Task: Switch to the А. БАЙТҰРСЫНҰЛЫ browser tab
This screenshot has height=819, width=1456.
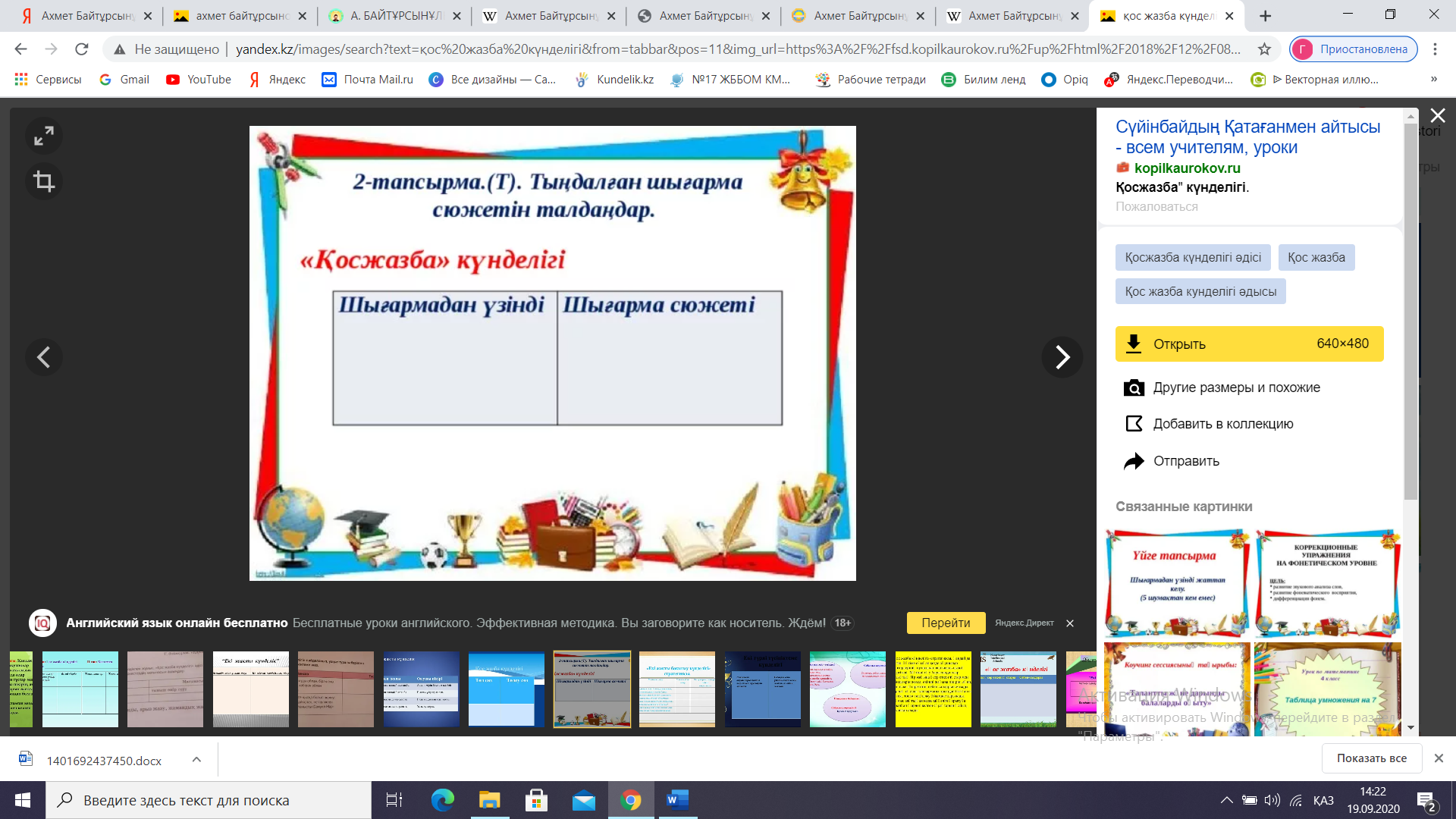Action: click(x=394, y=16)
